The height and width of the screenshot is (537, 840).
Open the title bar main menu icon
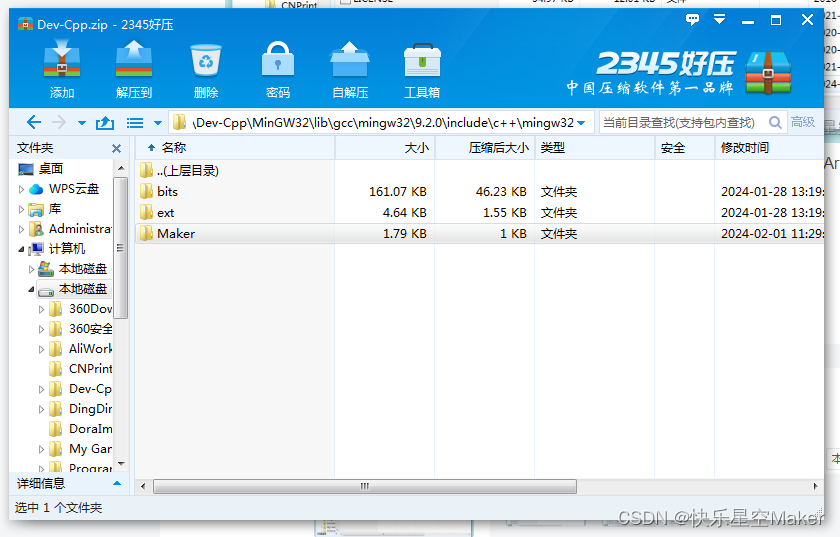(719, 20)
